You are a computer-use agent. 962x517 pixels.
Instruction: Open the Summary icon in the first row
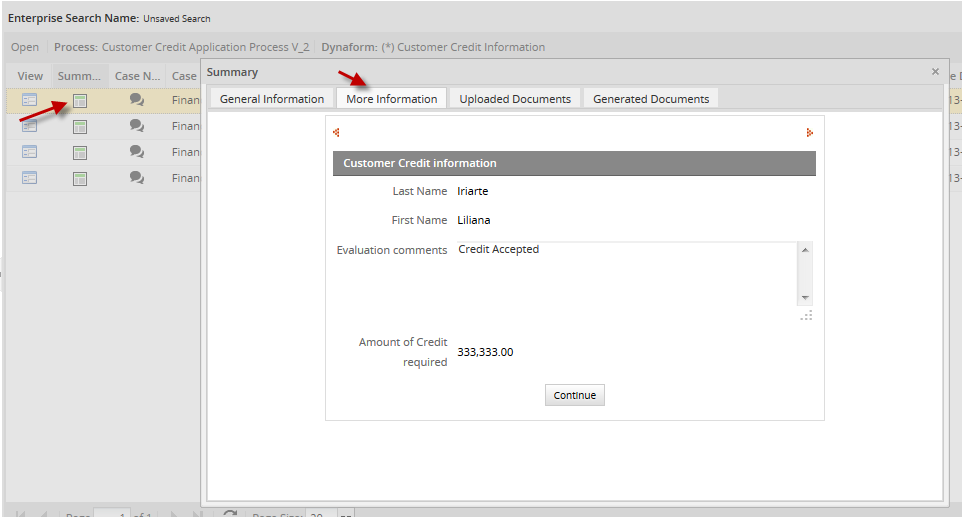(80, 100)
